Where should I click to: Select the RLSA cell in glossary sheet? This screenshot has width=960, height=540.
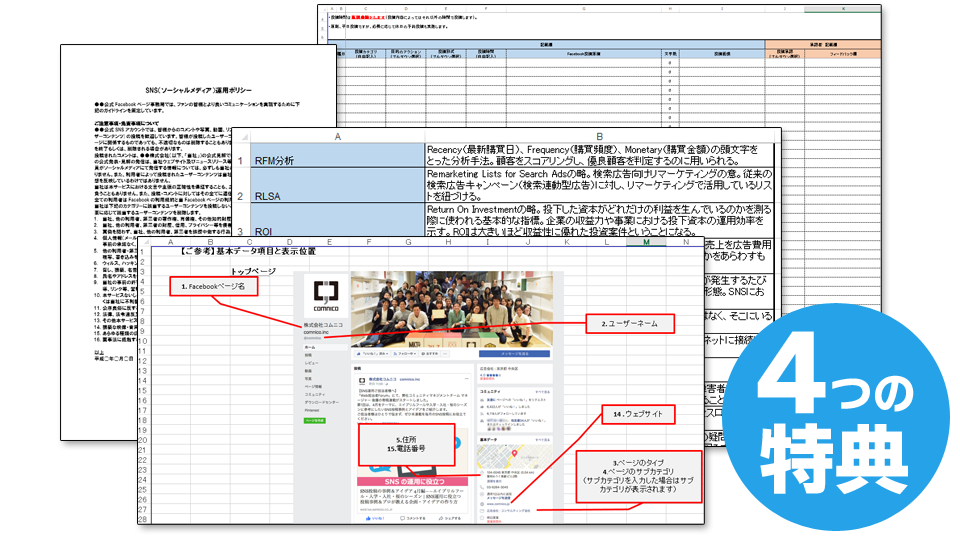337,185
